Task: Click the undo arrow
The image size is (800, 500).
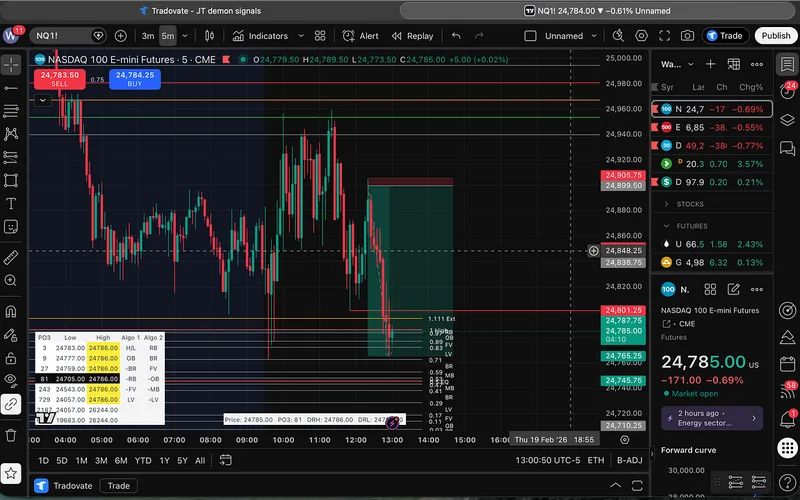Action: (x=456, y=36)
